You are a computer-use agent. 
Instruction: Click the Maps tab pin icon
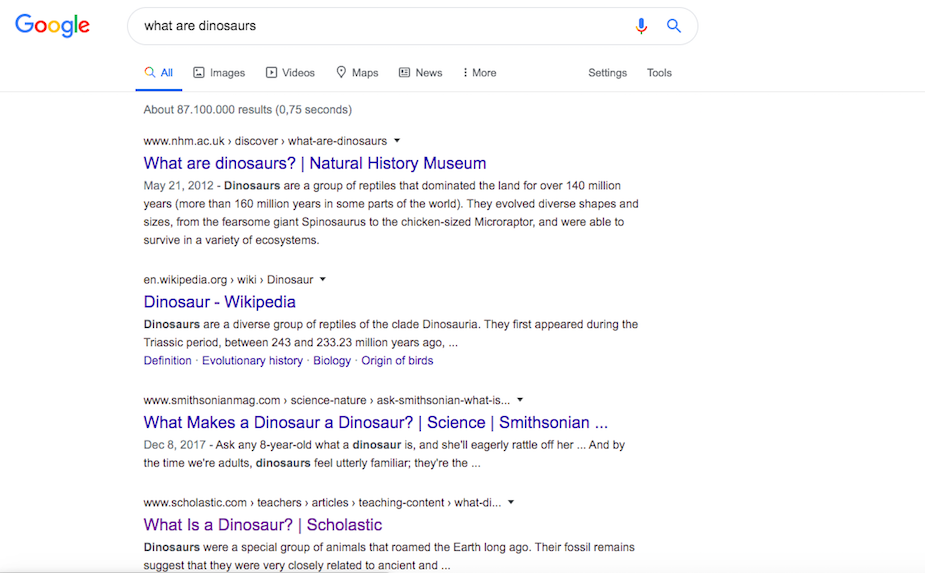pyautogui.click(x=341, y=72)
